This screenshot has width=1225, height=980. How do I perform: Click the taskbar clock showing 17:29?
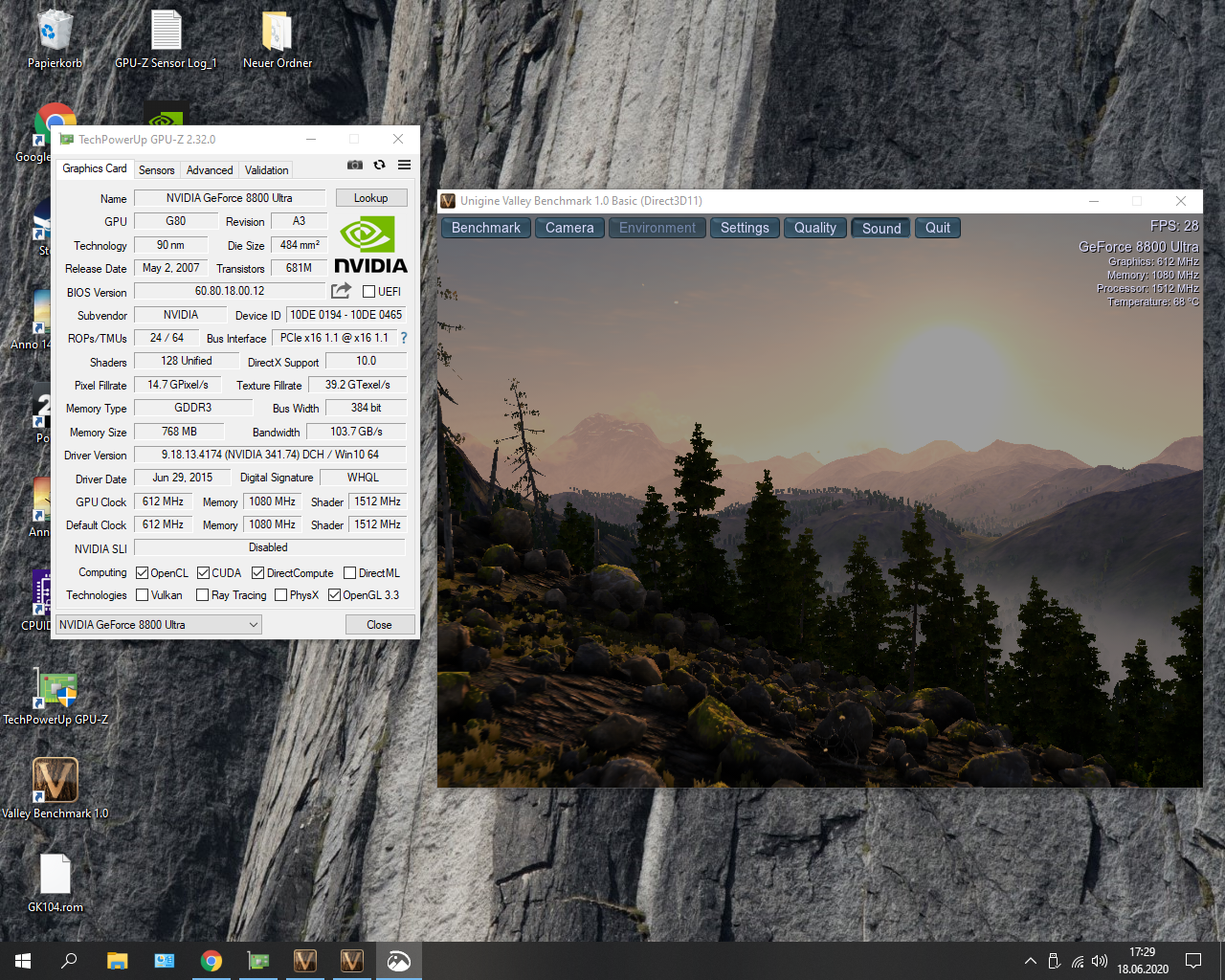[x=1143, y=961]
